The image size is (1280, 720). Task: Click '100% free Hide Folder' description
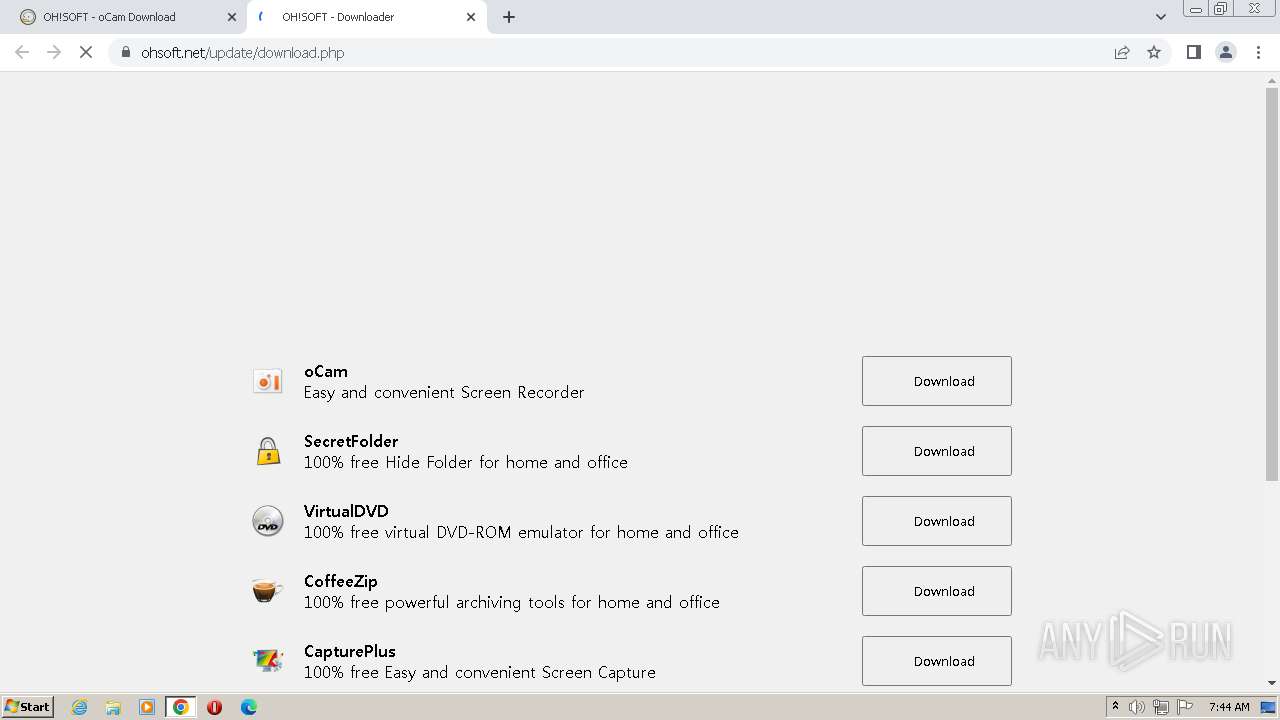[466, 462]
